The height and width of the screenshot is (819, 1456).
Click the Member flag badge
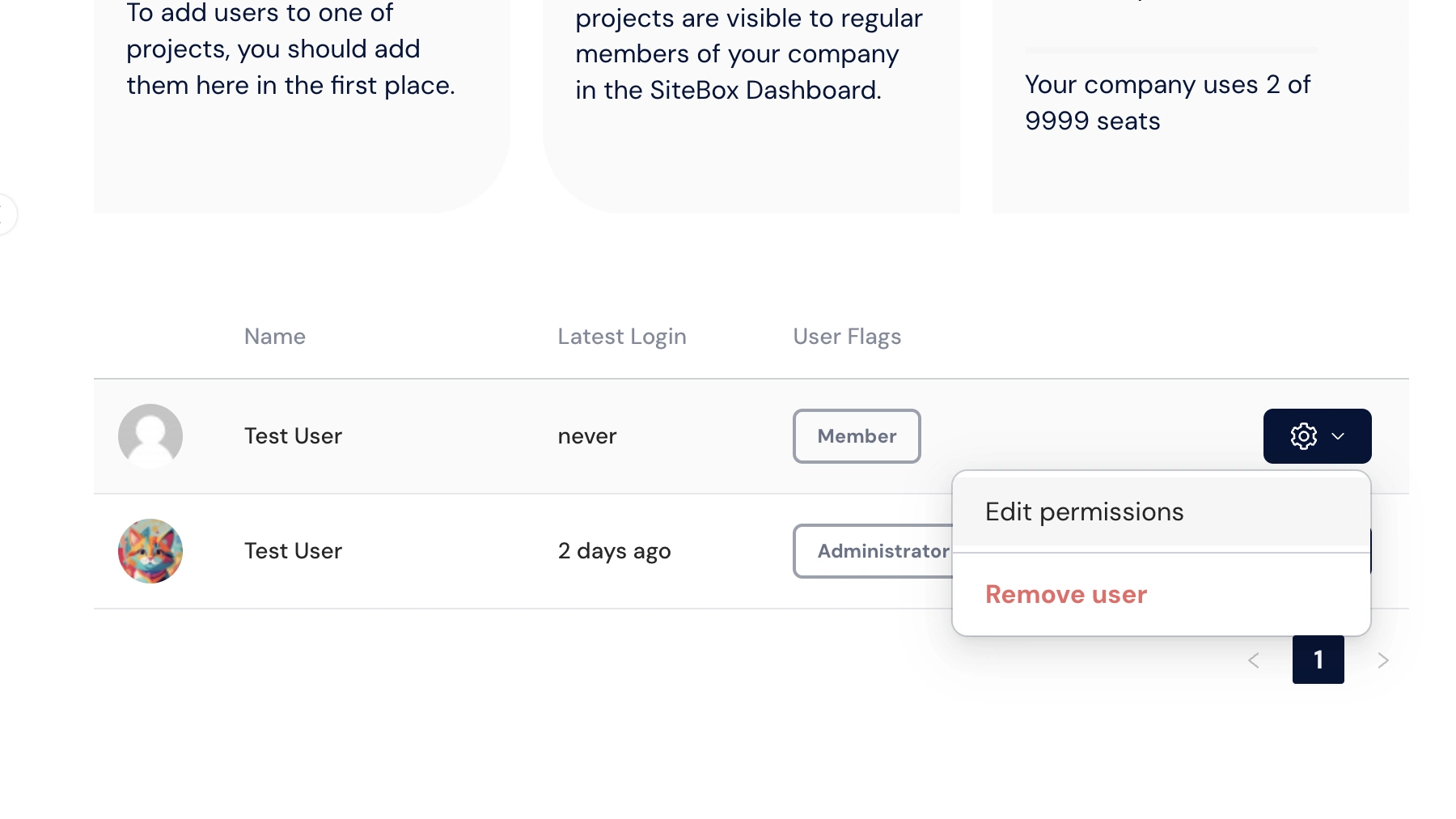click(x=857, y=436)
